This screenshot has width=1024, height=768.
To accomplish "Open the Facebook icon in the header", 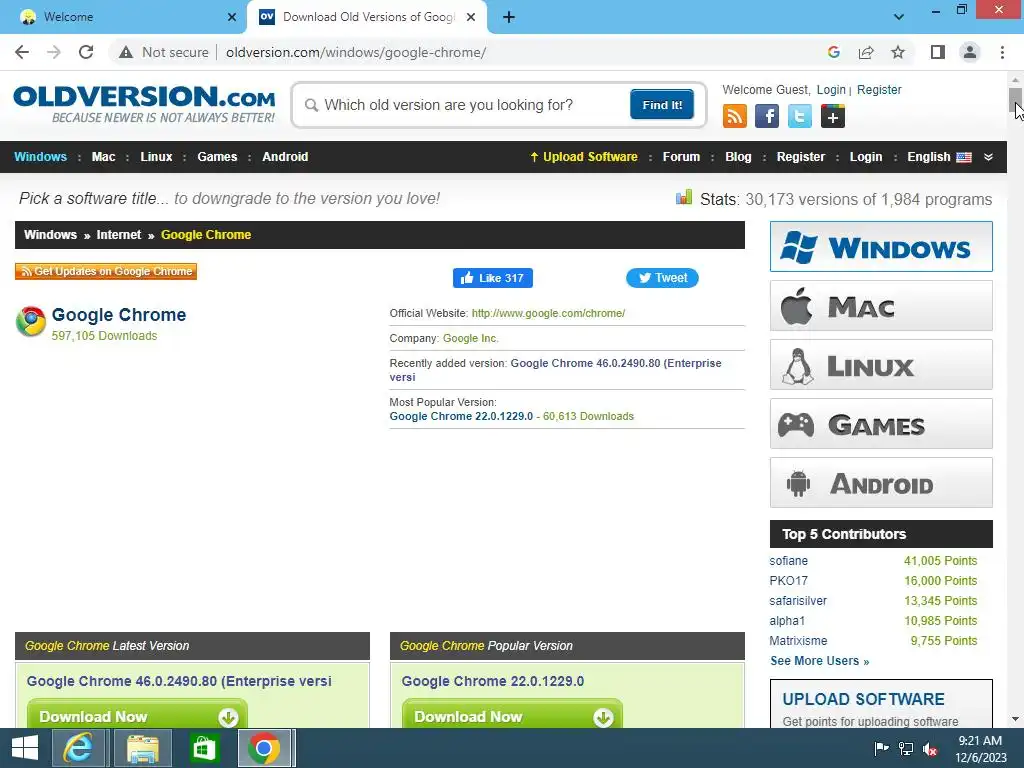I will (767, 116).
